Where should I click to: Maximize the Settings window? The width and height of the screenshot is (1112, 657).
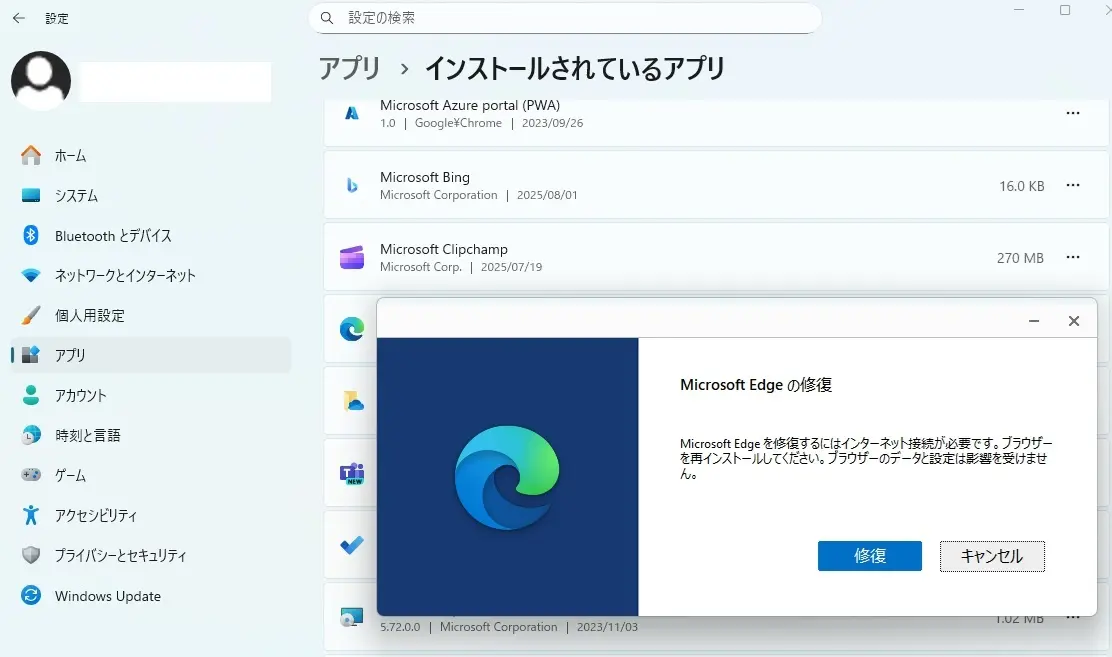(x=1064, y=10)
